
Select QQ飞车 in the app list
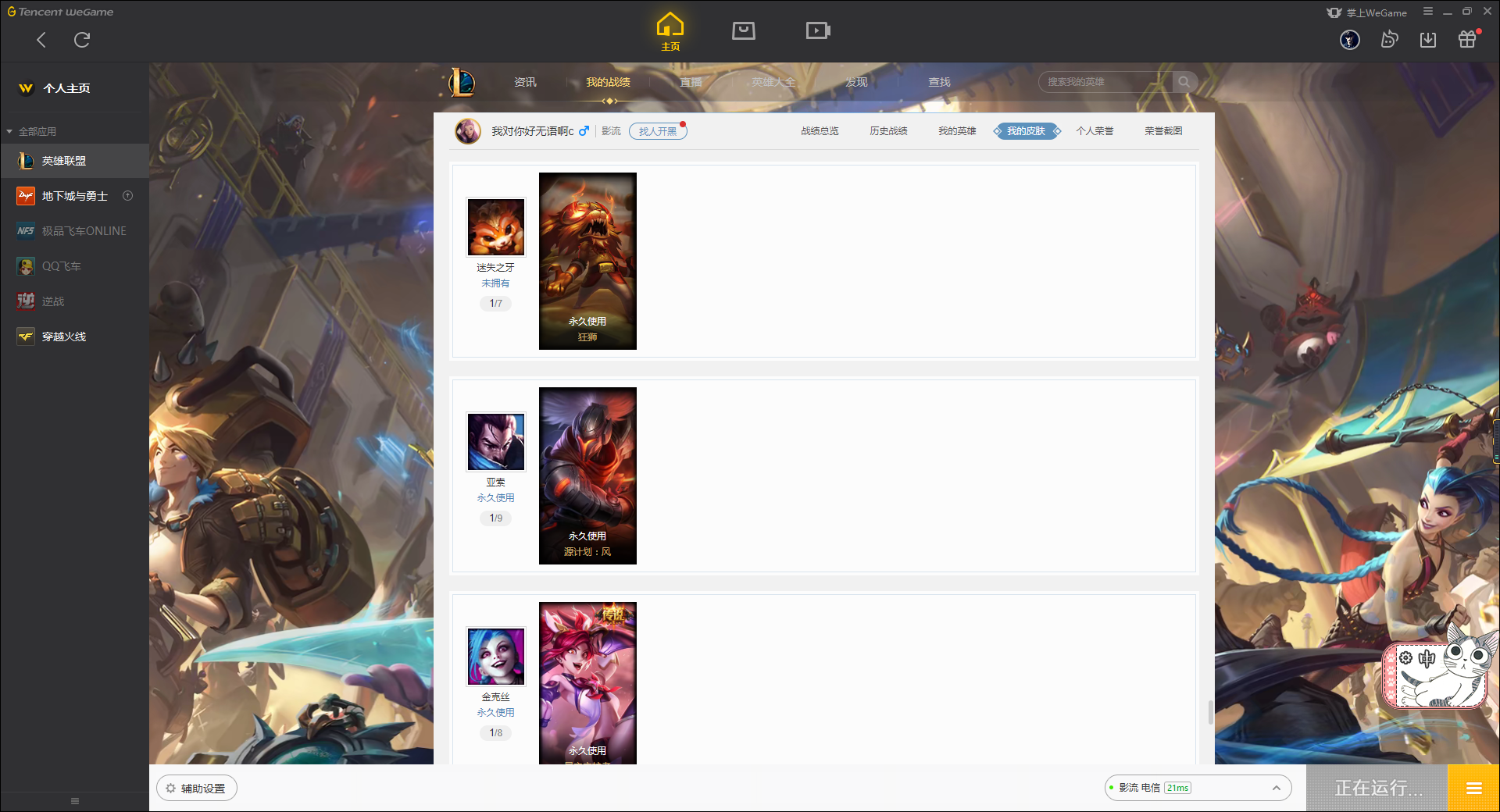74,266
